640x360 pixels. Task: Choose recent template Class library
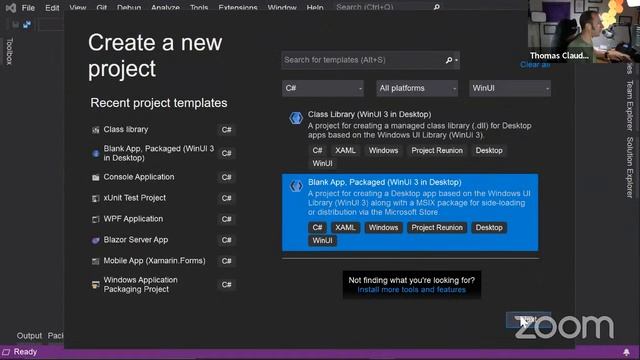(162, 130)
